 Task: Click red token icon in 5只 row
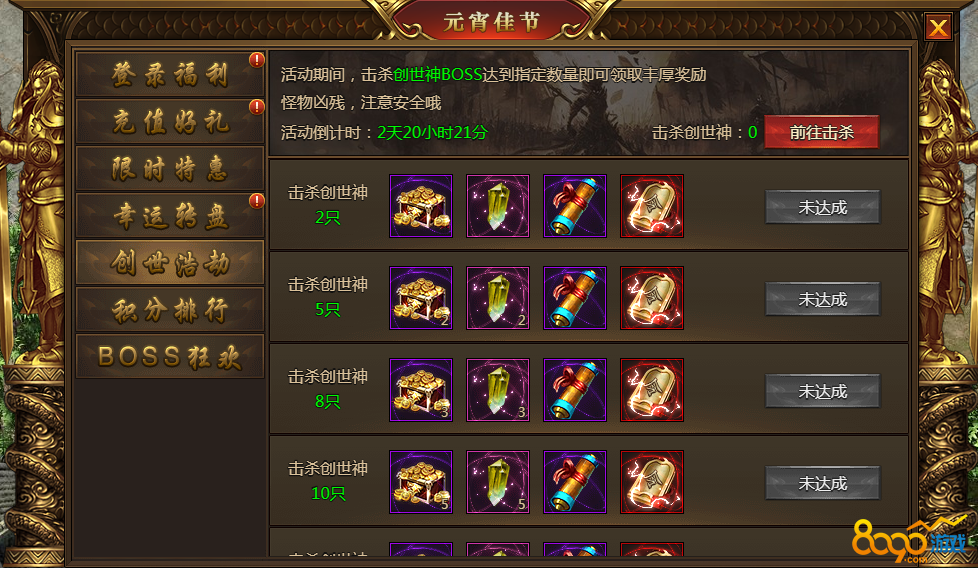tap(652, 298)
